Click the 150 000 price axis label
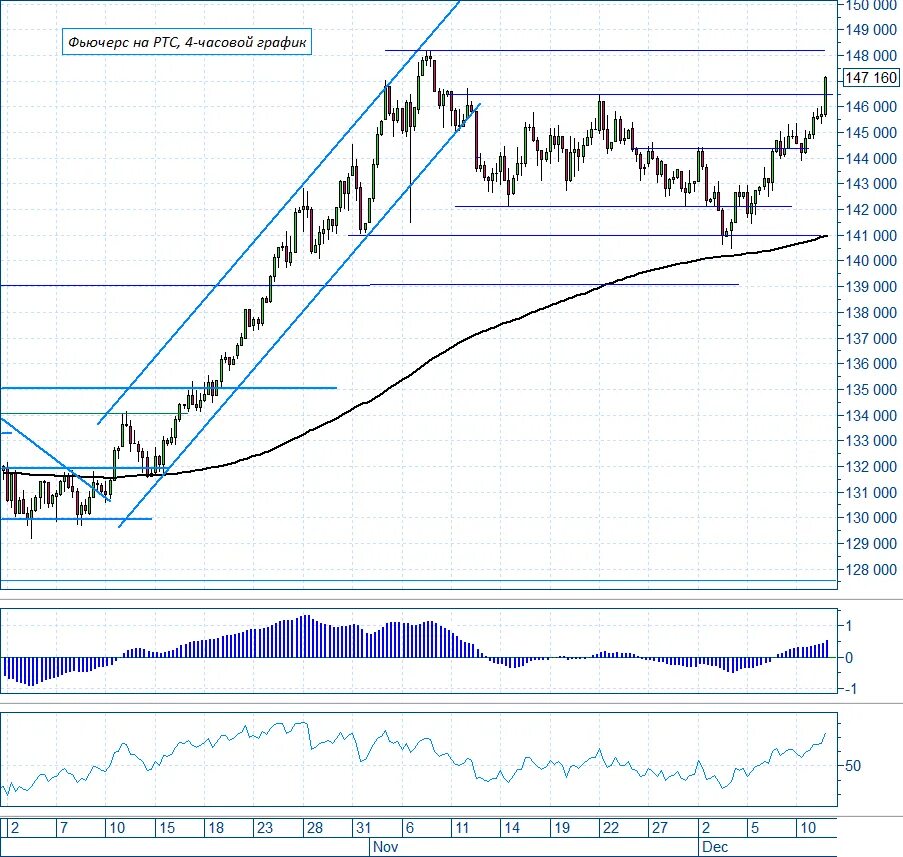 point(871,5)
